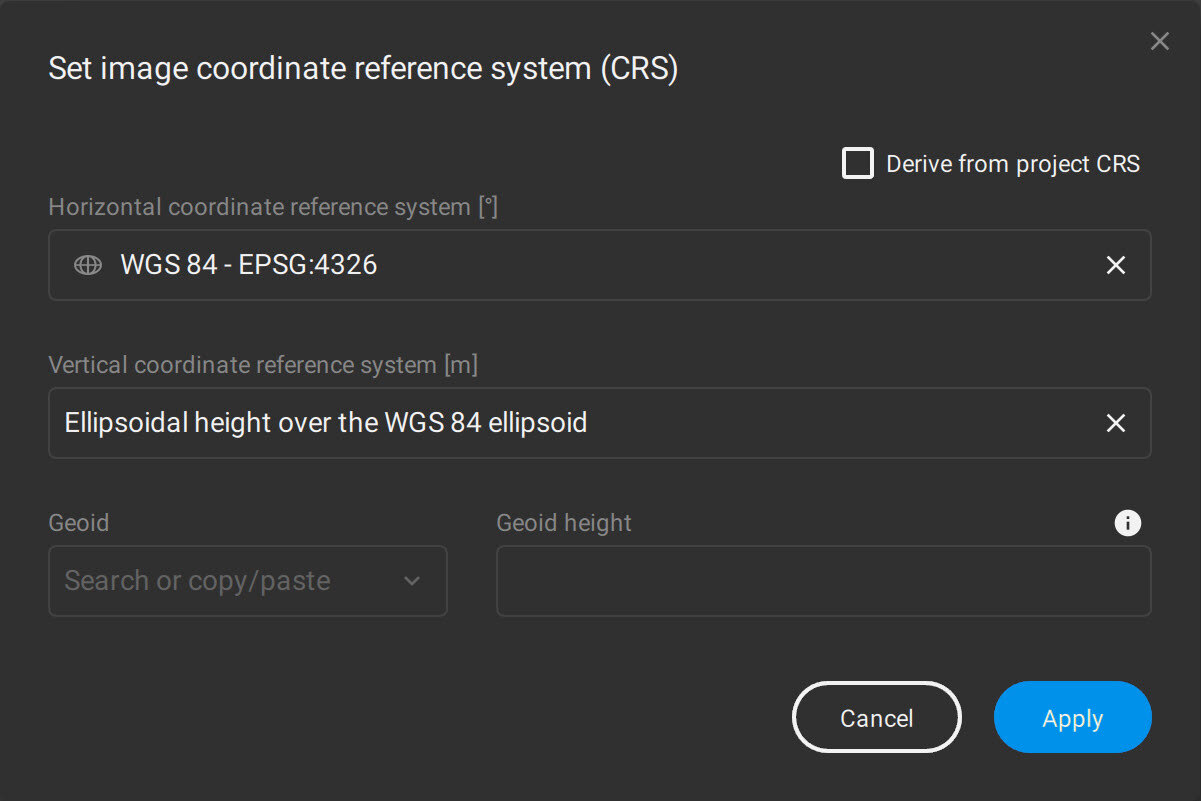Clear the horizontal CRS selection using its X icon

[1116, 265]
